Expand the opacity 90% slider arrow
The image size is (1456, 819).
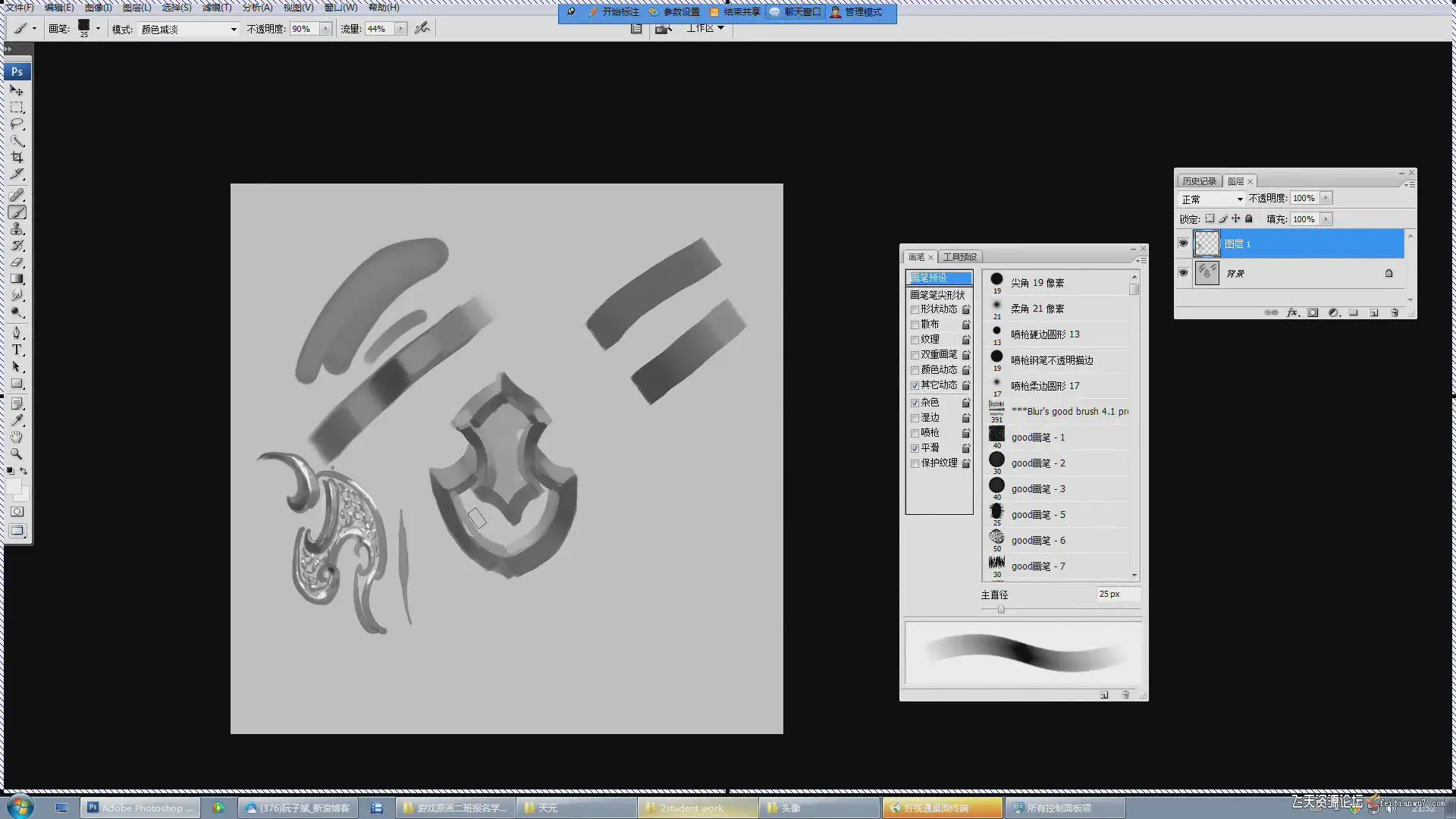click(x=325, y=29)
